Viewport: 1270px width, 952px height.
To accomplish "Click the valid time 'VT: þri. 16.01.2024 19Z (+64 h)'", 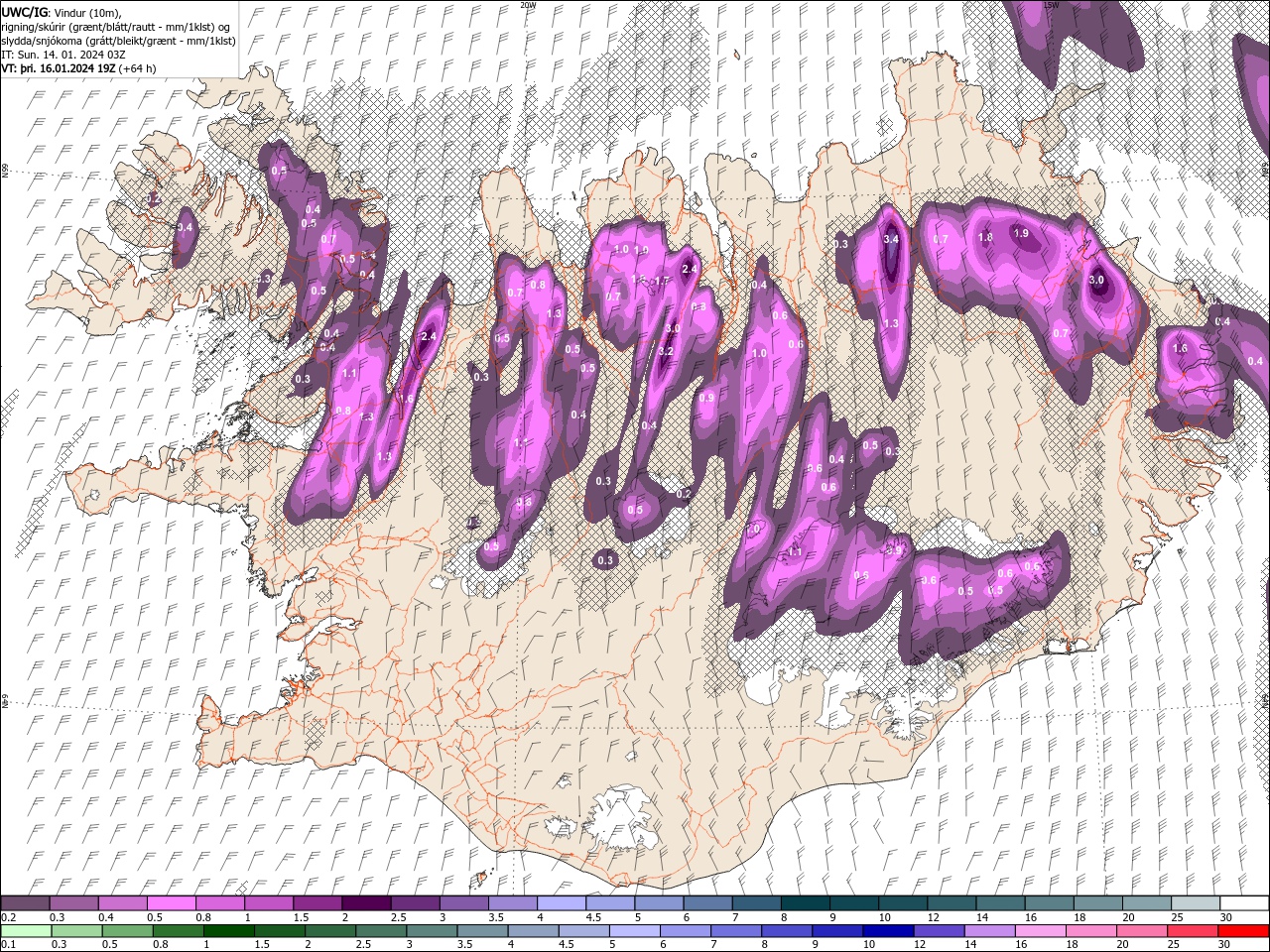I will (78, 68).
